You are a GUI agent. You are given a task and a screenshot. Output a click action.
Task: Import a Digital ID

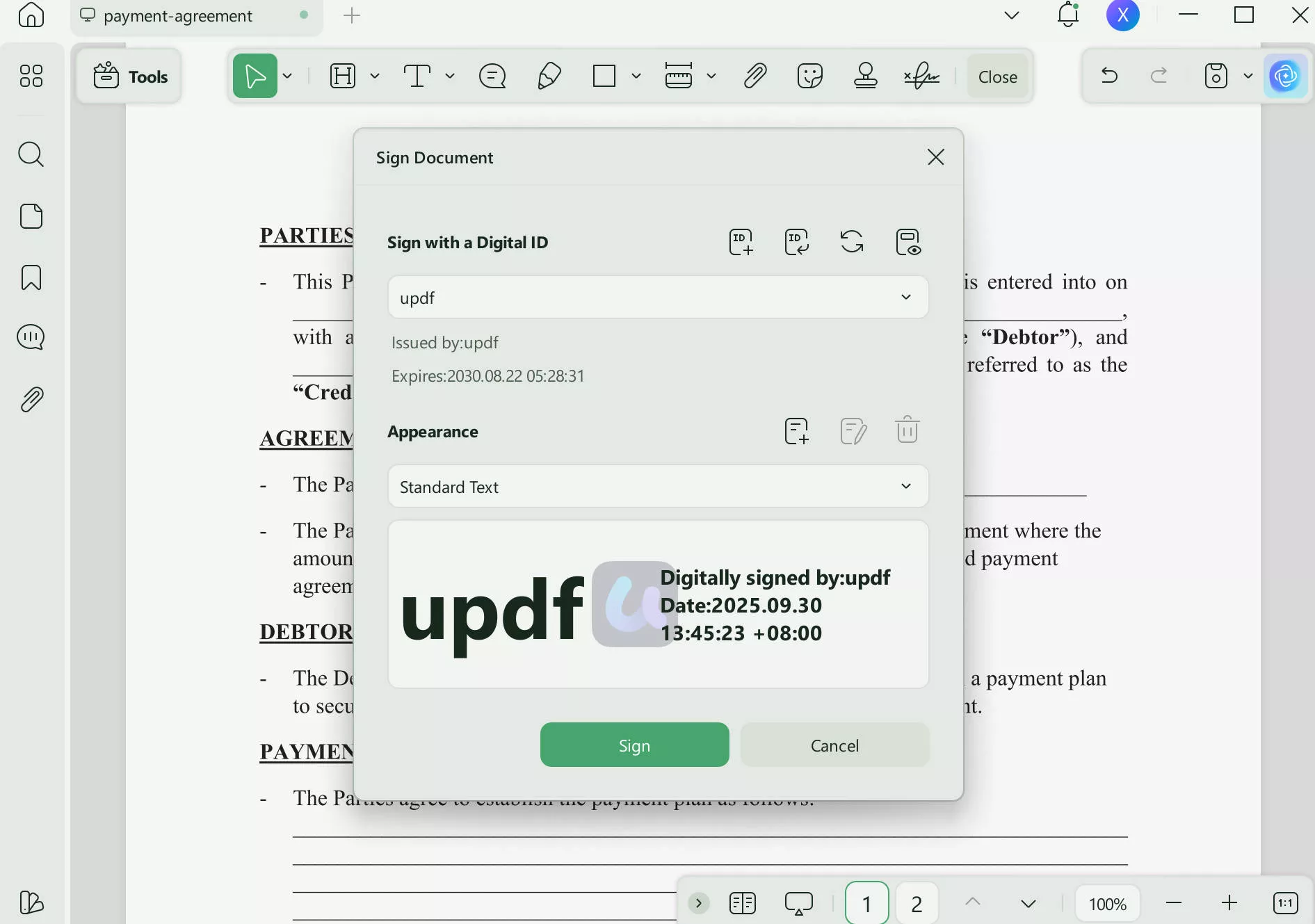tap(796, 242)
